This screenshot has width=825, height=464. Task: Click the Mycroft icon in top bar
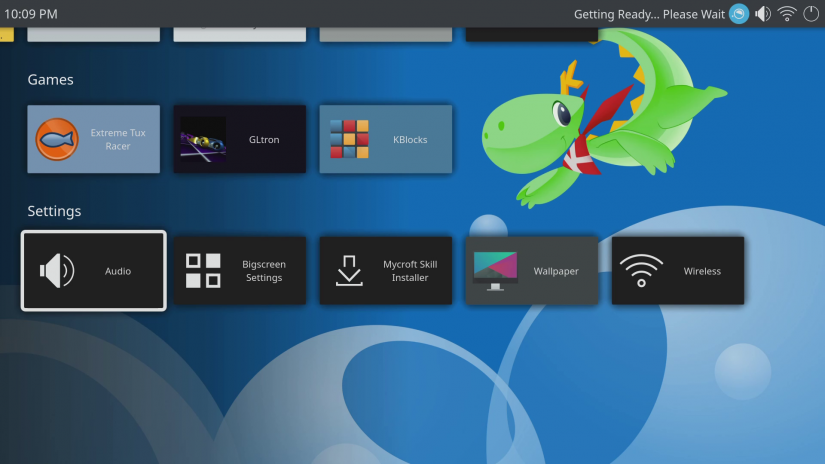[x=739, y=14]
